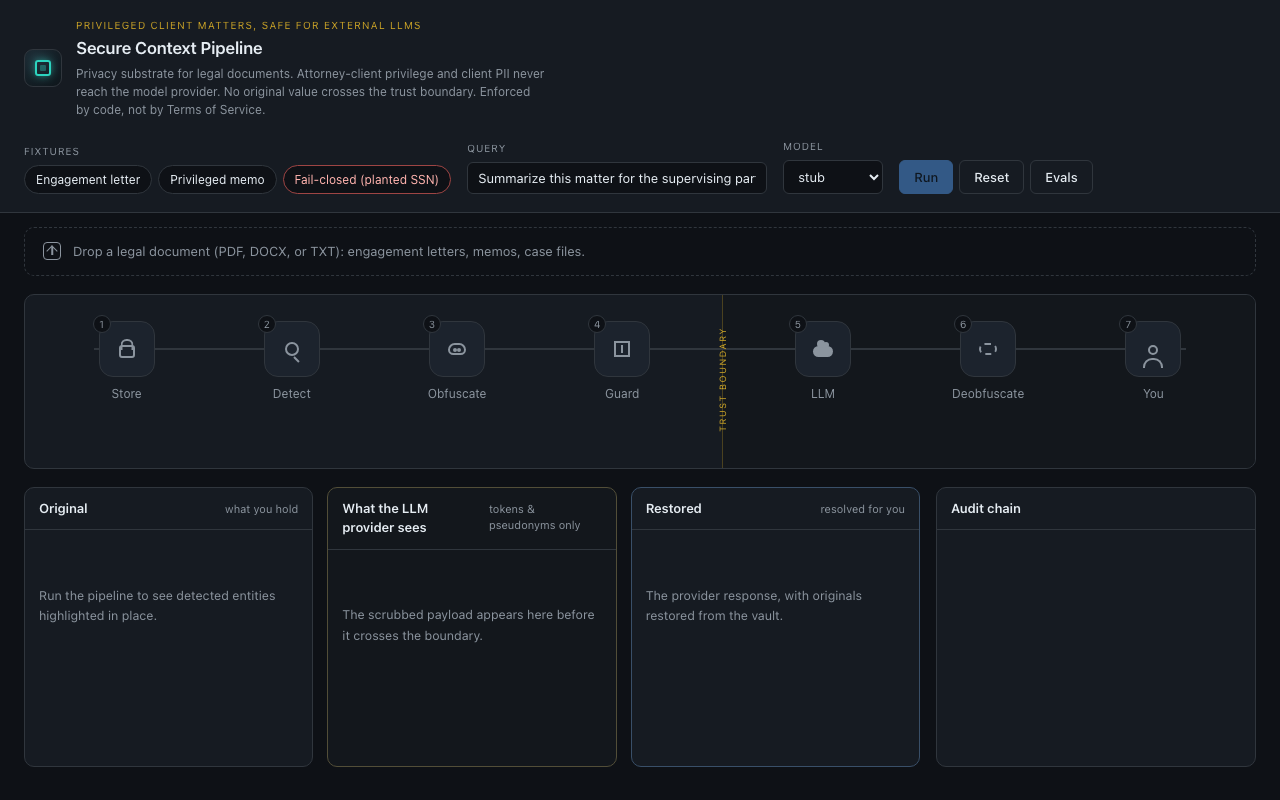Click the 'Deobfuscate' stage label

click(x=988, y=394)
